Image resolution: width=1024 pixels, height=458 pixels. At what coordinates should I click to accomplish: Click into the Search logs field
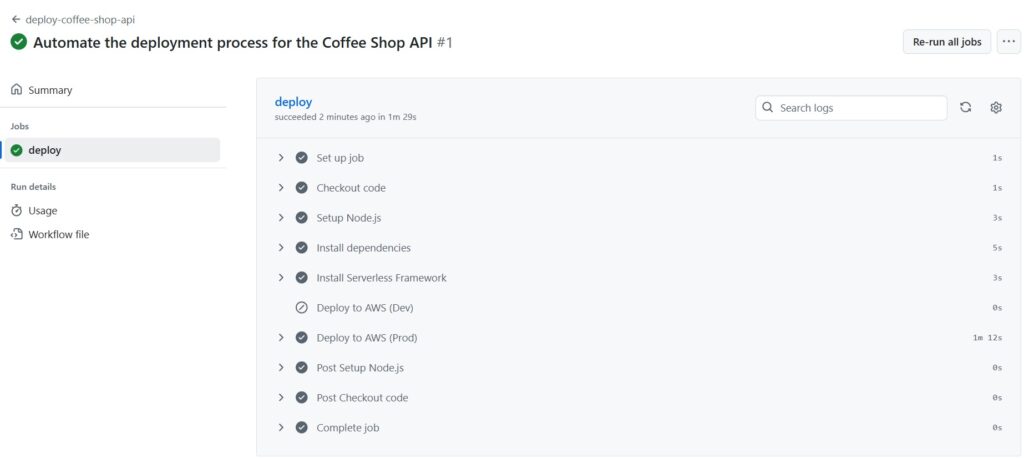(x=851, y=108)
